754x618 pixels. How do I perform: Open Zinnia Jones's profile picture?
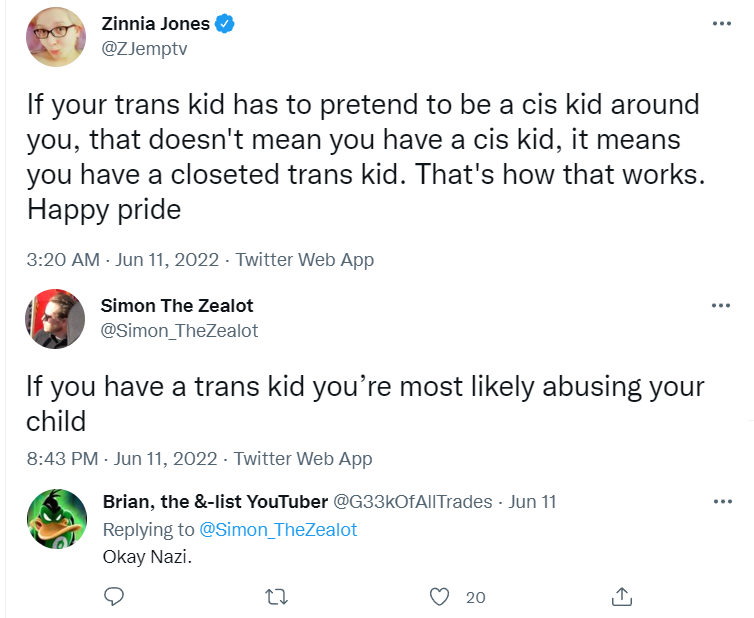(56, 37)
